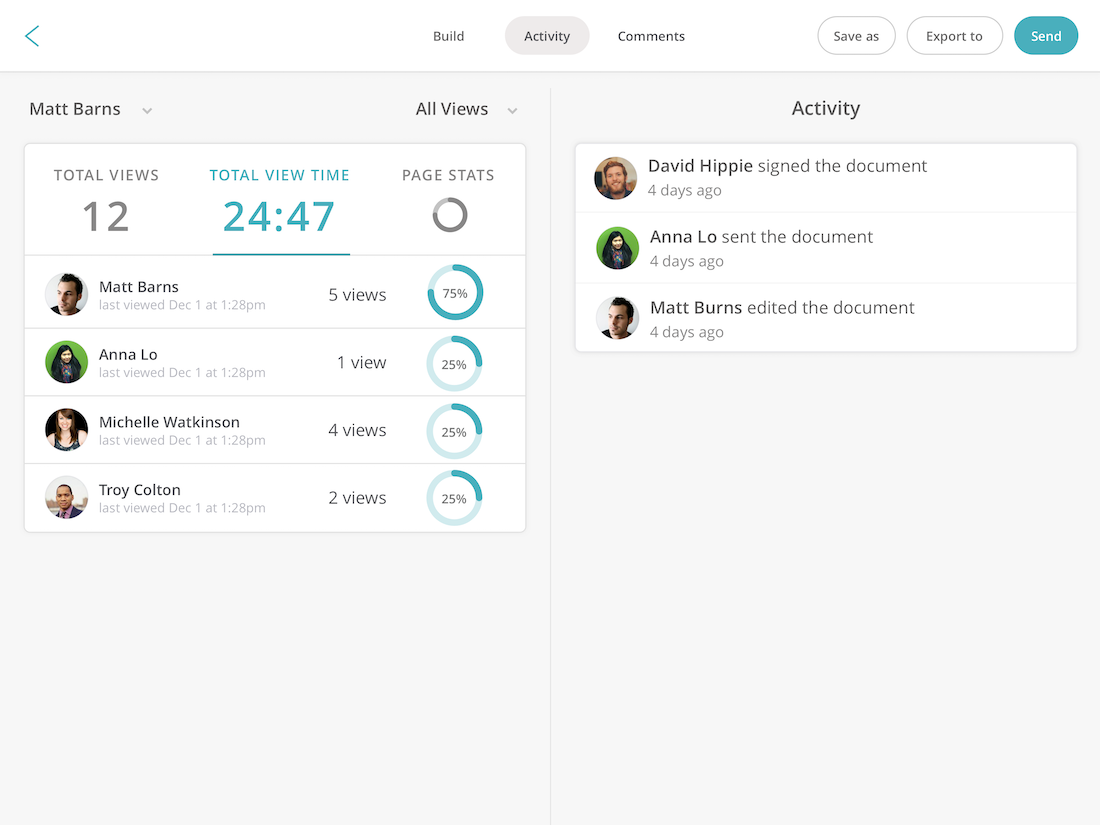This screenshot has width=1100, height=825.
Task: Click Michelle Watkinson's avatar
Action: coord(67,429)
